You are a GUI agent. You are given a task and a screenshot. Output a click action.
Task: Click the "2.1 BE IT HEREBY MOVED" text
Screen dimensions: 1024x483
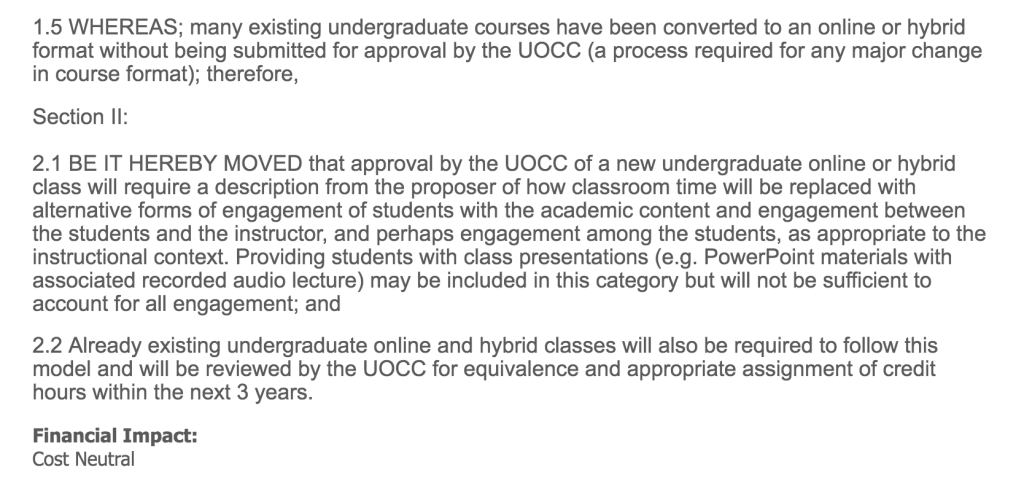pyautogui.click(x=167, y=163)
